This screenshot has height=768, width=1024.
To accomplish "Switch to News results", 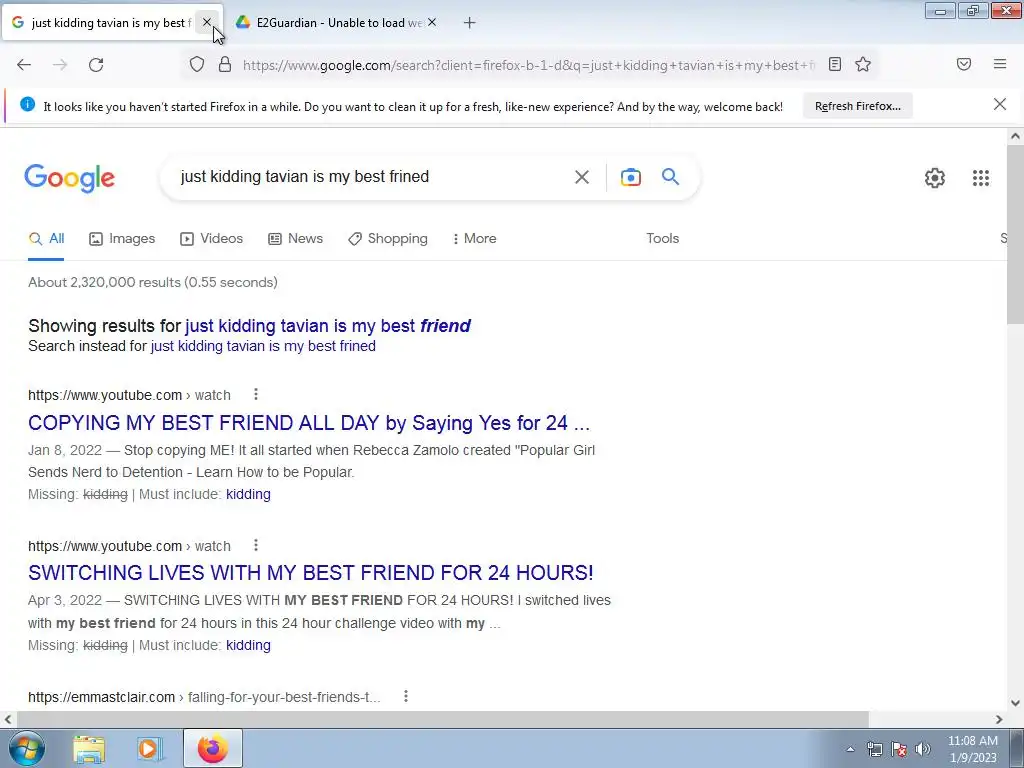I will click(295, 238).
